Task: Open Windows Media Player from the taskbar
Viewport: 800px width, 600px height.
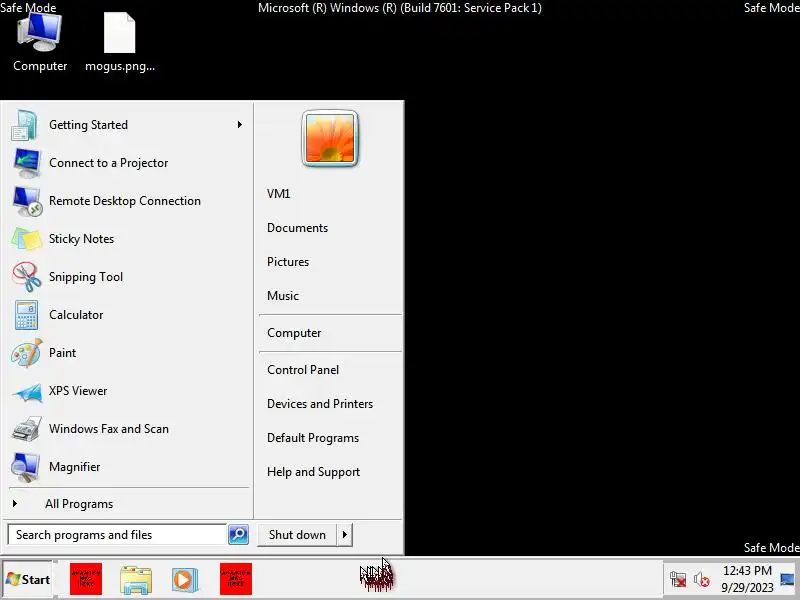Action: [x=185, y=580]
